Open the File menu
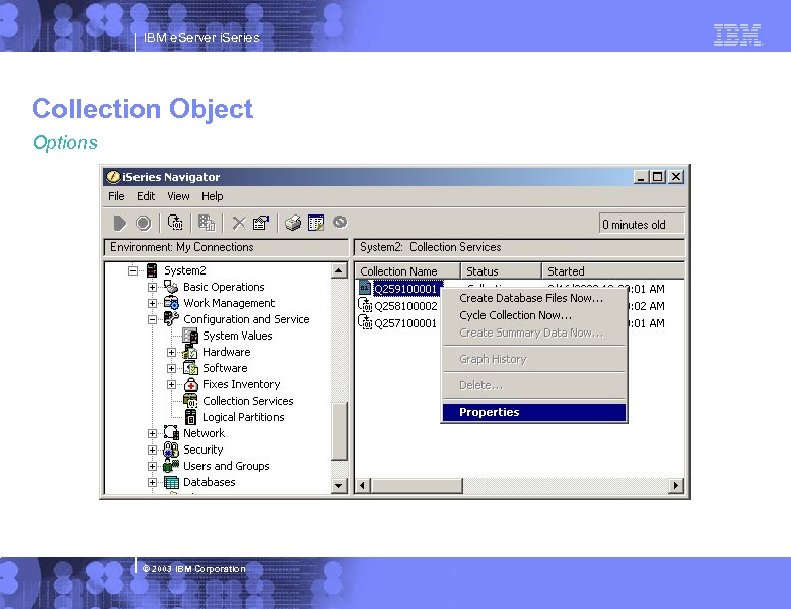 (116, 196)
